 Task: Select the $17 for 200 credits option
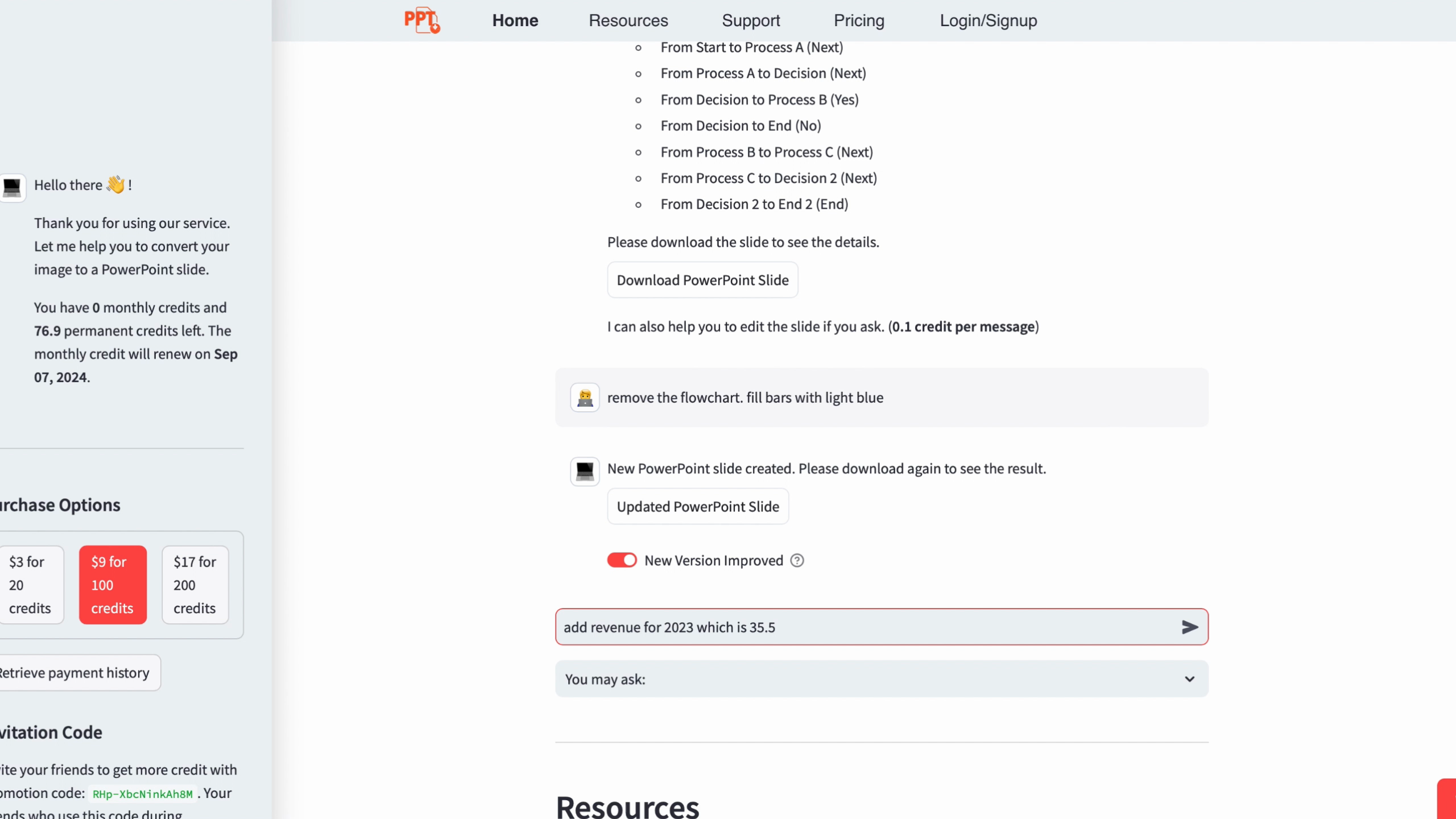pyautogui.click(x=195, y=585)
